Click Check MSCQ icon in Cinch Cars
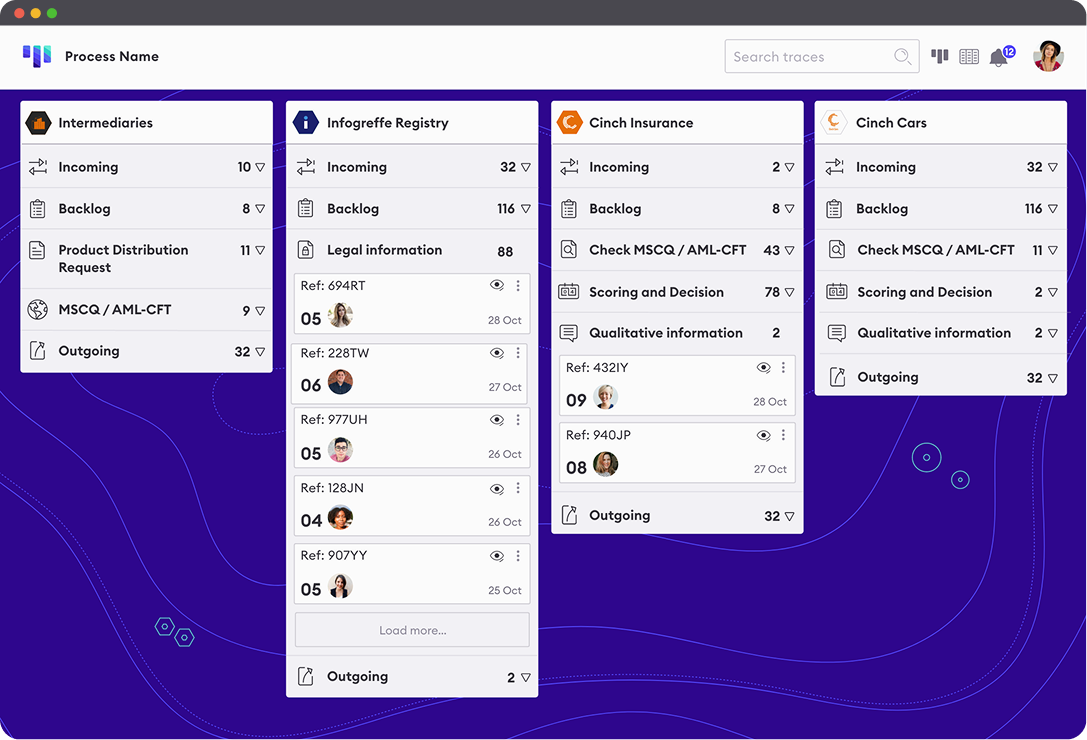 tap(837, 250)
